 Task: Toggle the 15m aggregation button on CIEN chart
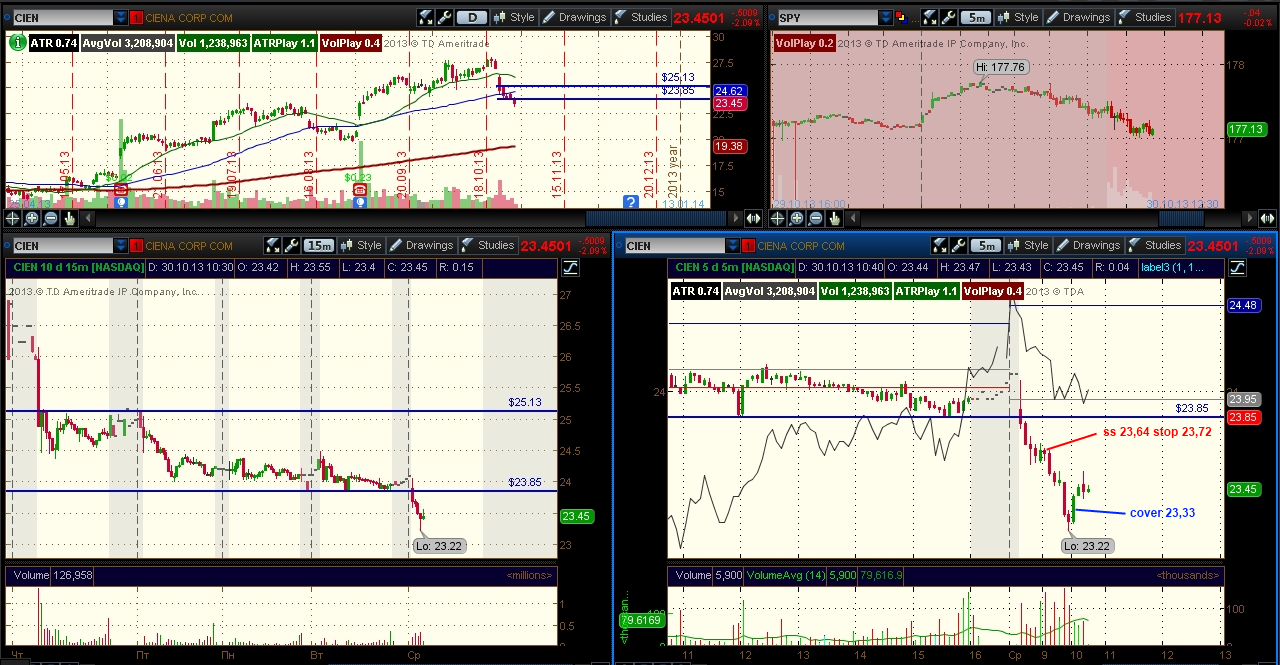[x=319, y=245]
